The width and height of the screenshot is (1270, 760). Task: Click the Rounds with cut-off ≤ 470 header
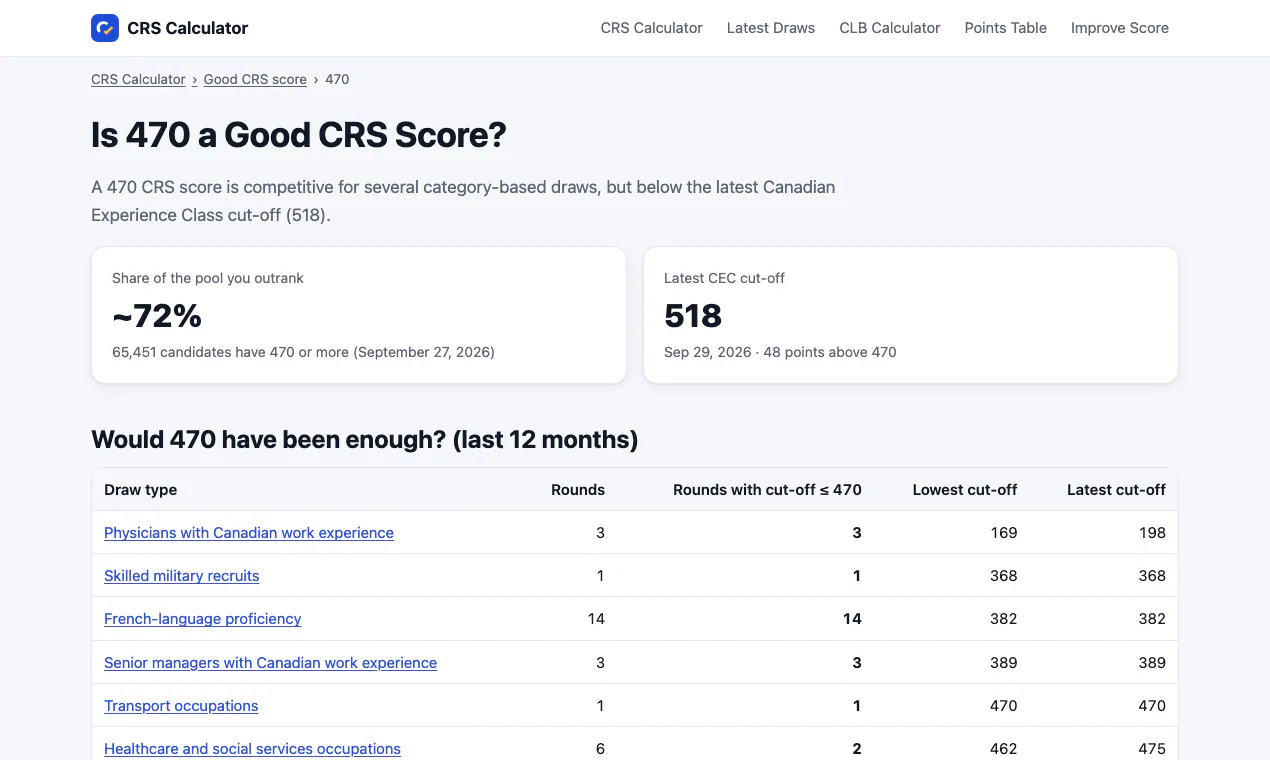pyautogui.click(x=767, y=490)
